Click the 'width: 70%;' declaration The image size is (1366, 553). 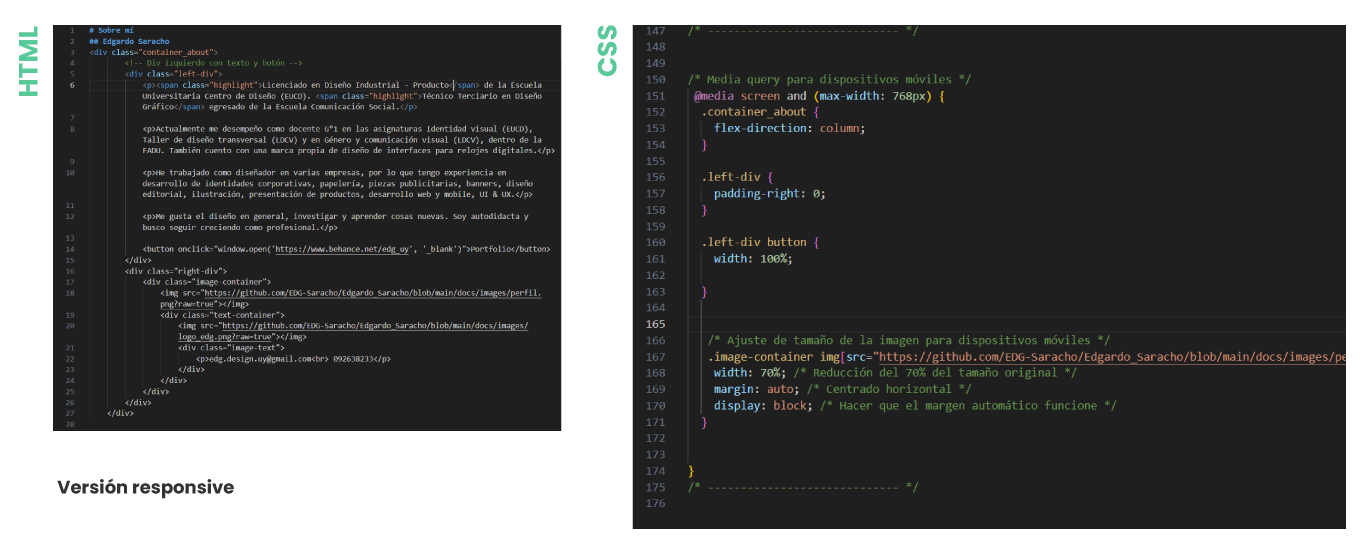tap(748, 372)
